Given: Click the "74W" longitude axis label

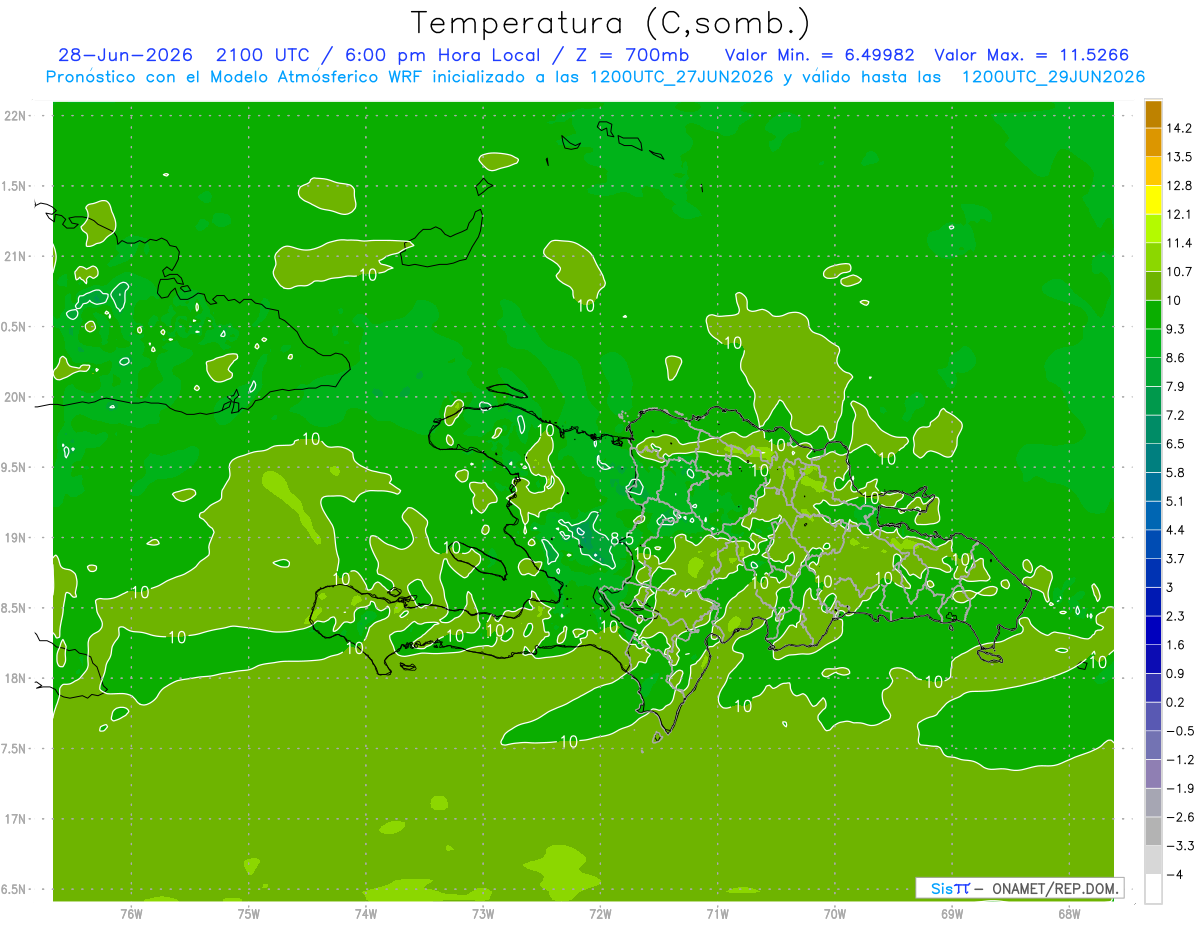Looking at the screenshot, I should (366, 913).
